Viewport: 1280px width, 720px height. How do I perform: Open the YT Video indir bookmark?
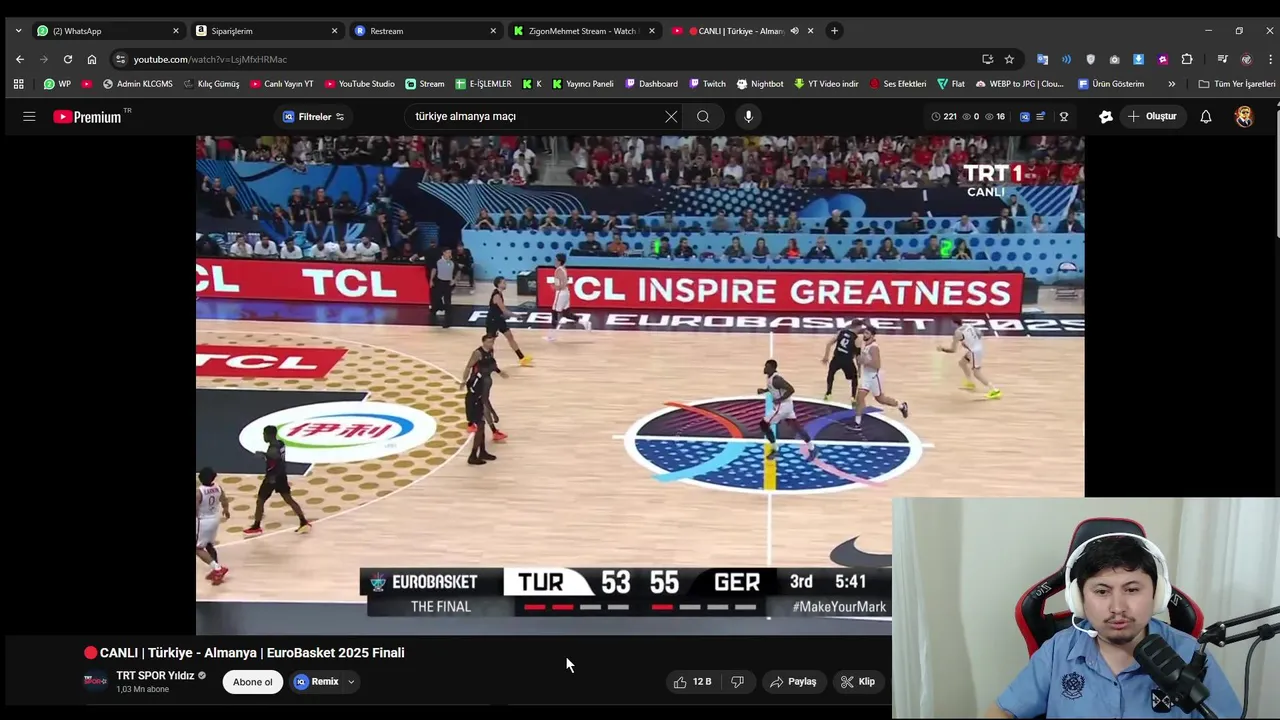826,84
